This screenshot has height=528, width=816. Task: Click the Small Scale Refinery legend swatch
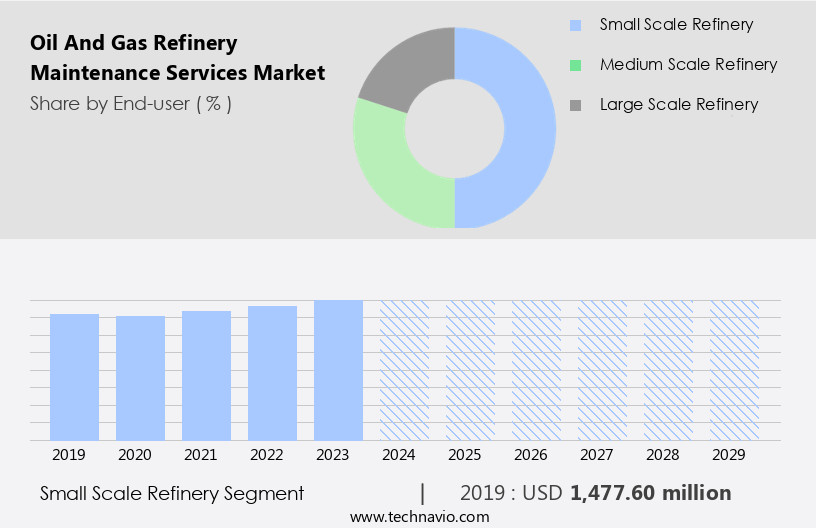(x=574, y=25)
